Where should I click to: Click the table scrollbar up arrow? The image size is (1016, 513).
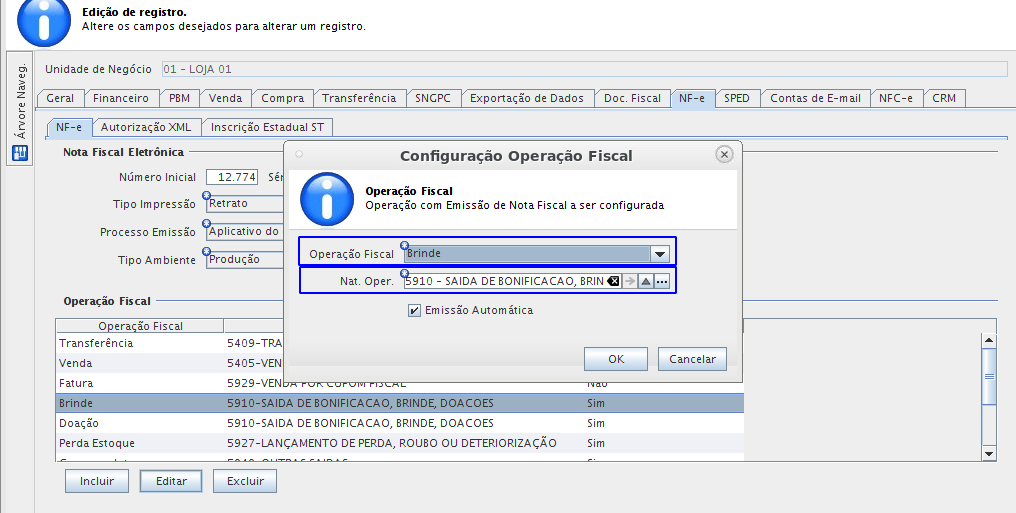coord(989,339)
